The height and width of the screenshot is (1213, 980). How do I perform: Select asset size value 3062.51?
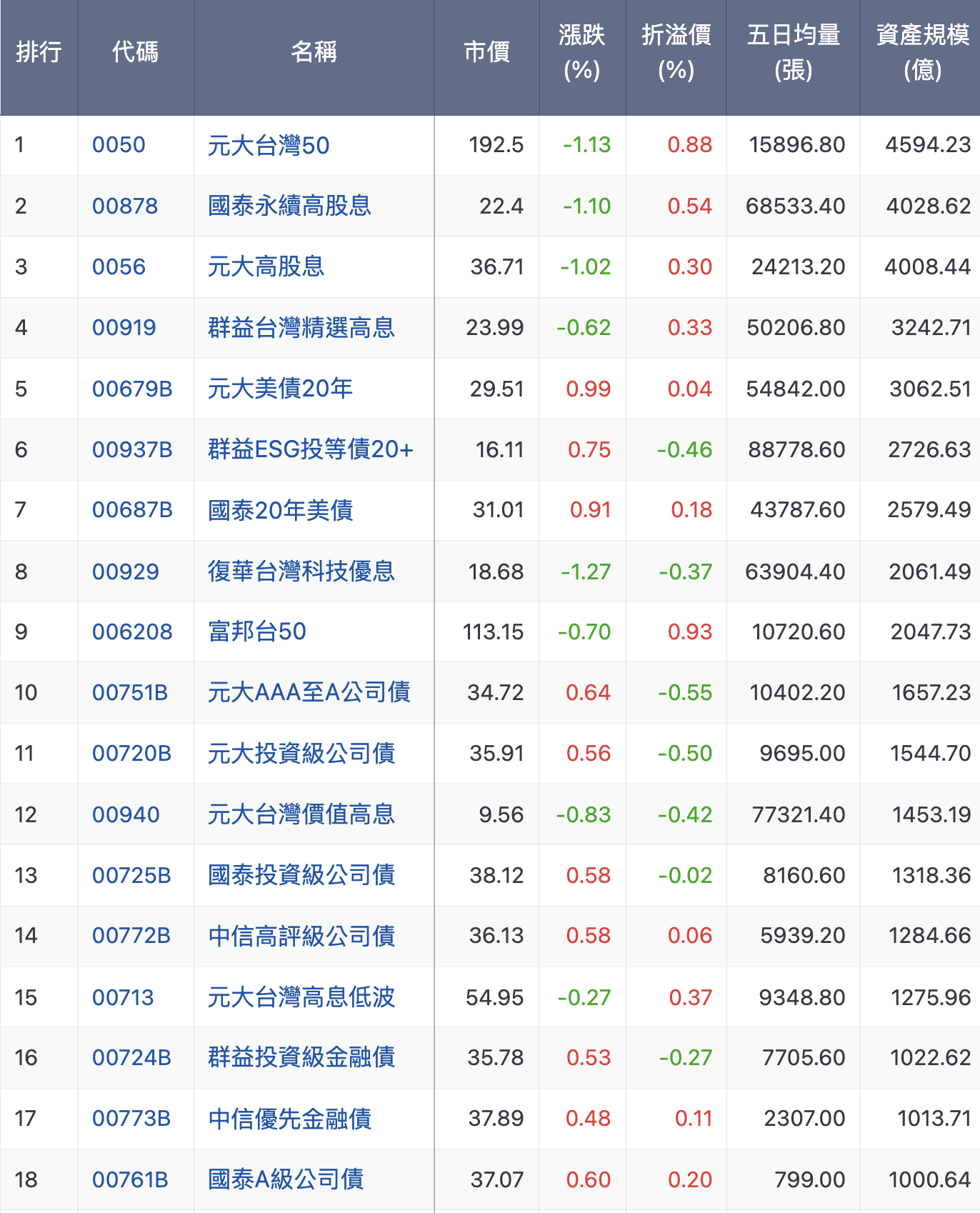click(930, 389)
